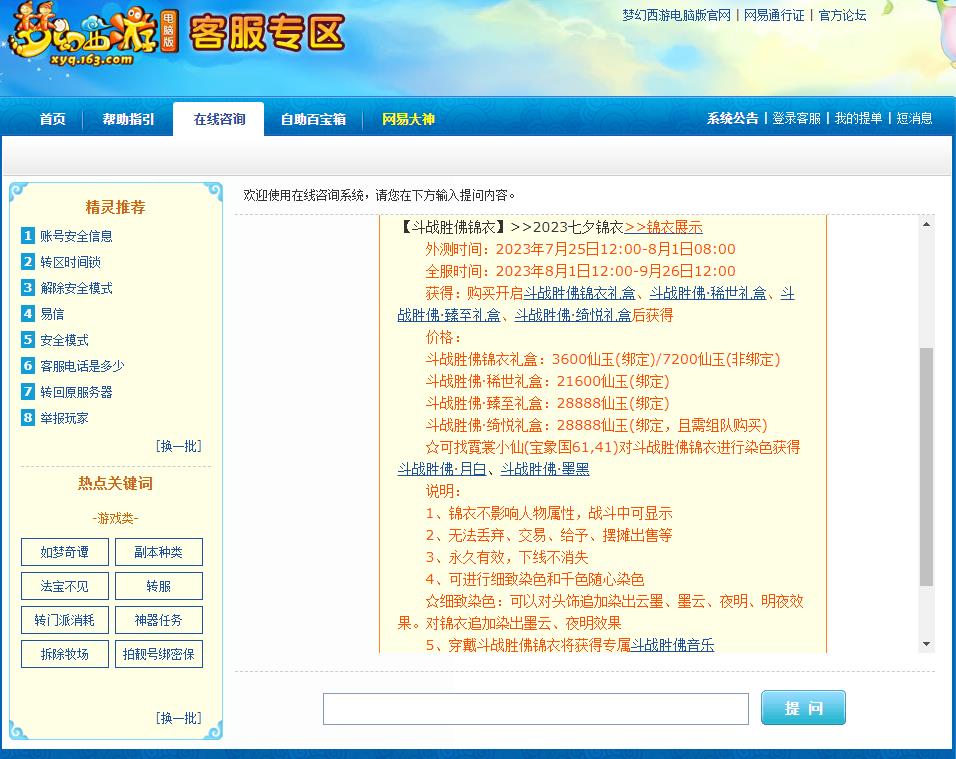Click the chat scrollbar thumb
The height and width of the screenshot is (759, 956).
point(926,466)
